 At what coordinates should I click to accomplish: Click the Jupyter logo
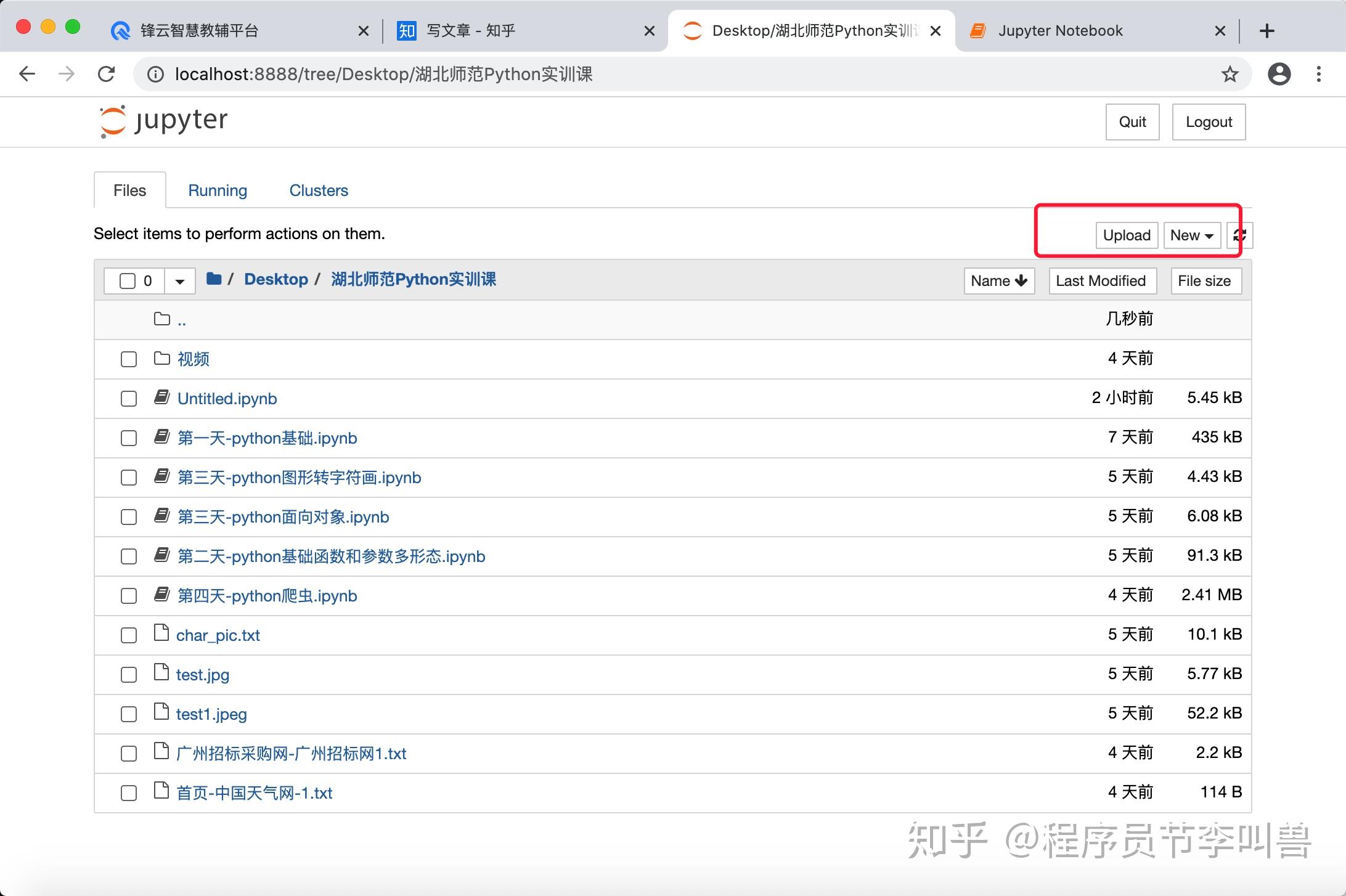164,121
